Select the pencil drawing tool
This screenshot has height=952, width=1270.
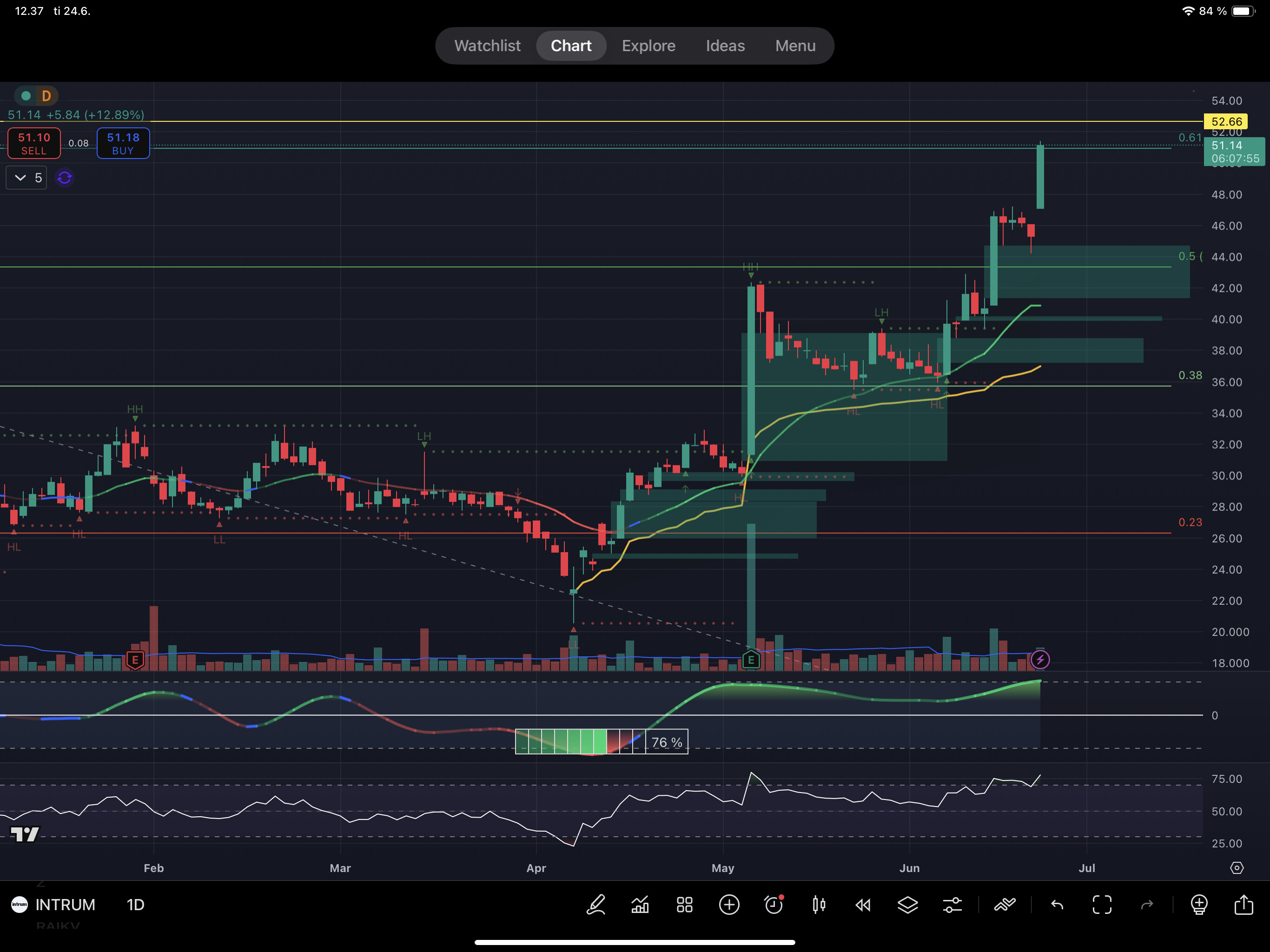pos(595,905)
